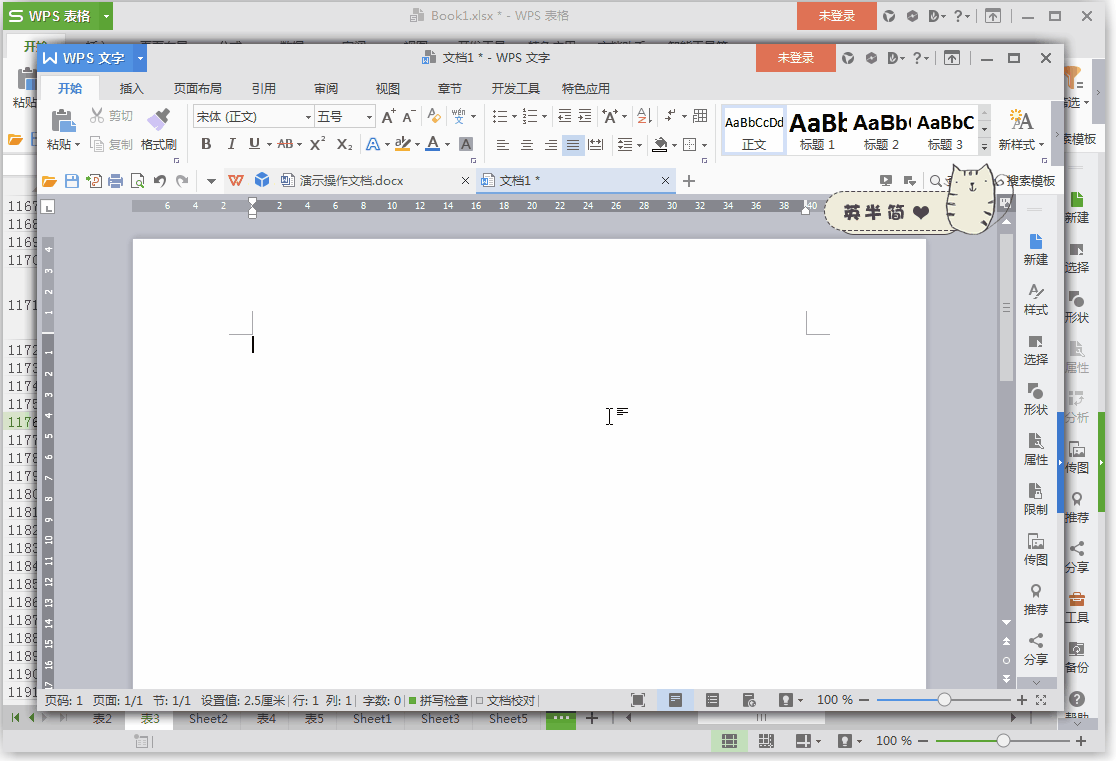Center align text icon
Viewport: 1116px width, 761px height.
point(527,145)
